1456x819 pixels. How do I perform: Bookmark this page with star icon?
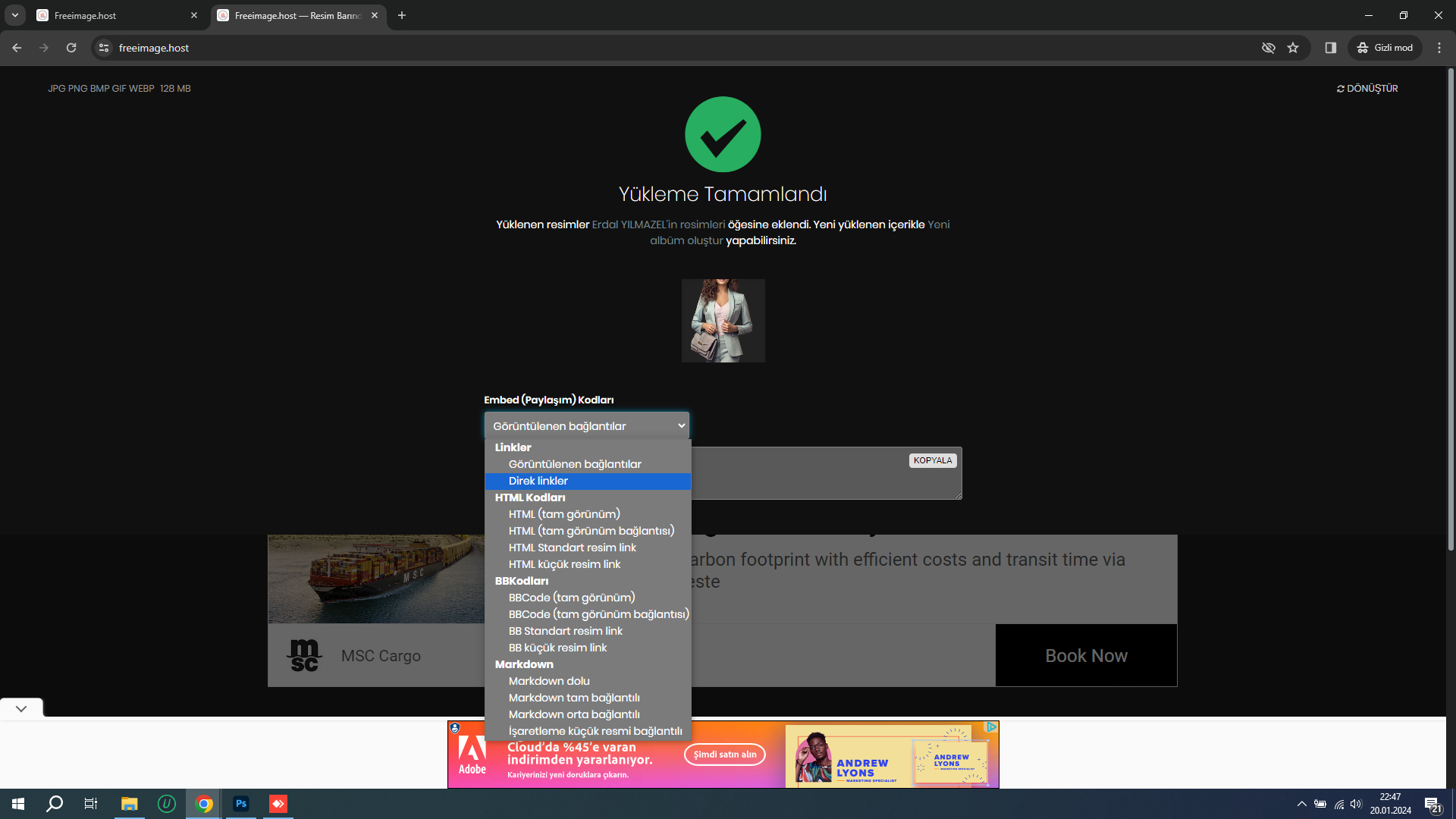(1293, 48)
